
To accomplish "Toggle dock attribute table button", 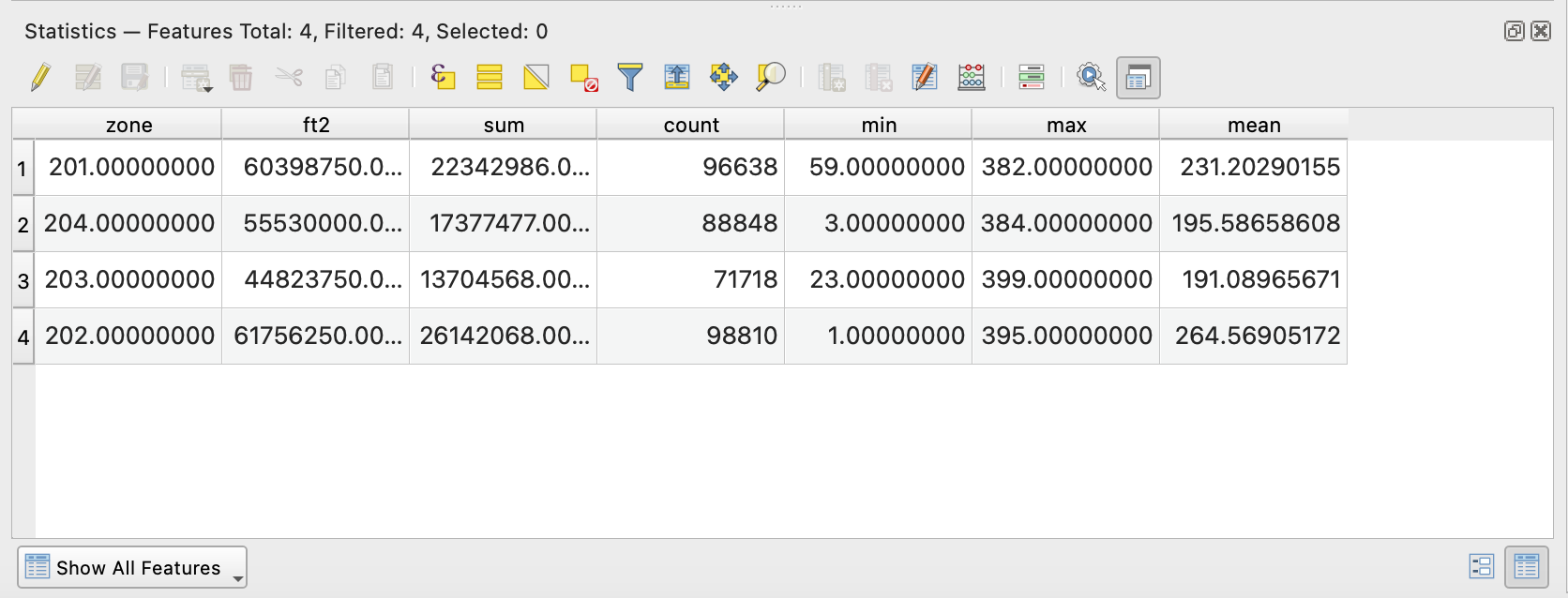I will tap(1138, 78).
